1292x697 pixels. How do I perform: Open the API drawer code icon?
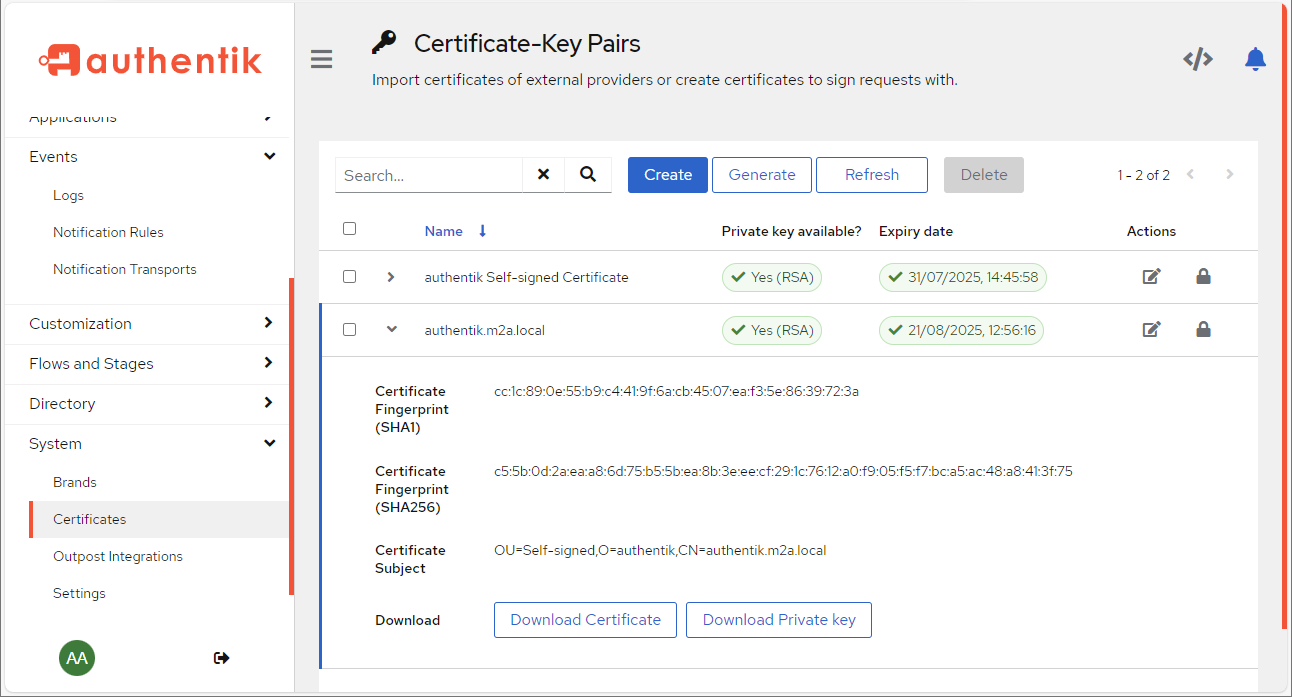click(1197, 59)
